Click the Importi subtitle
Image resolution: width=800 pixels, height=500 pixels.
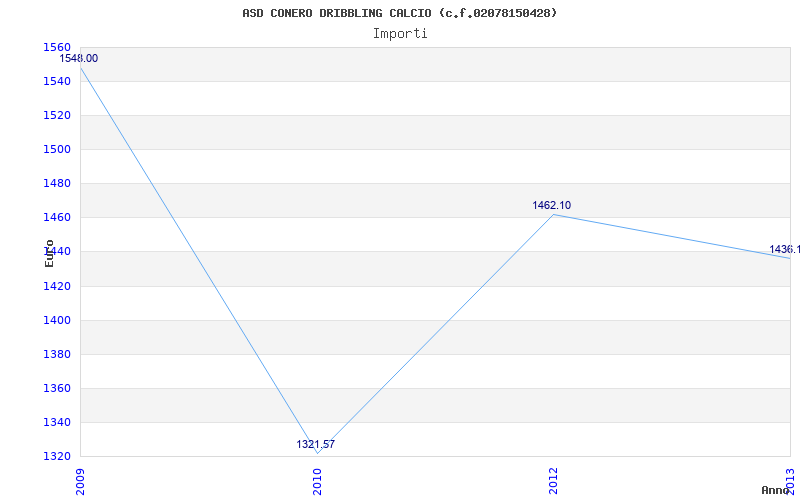[x=400, y=34]
